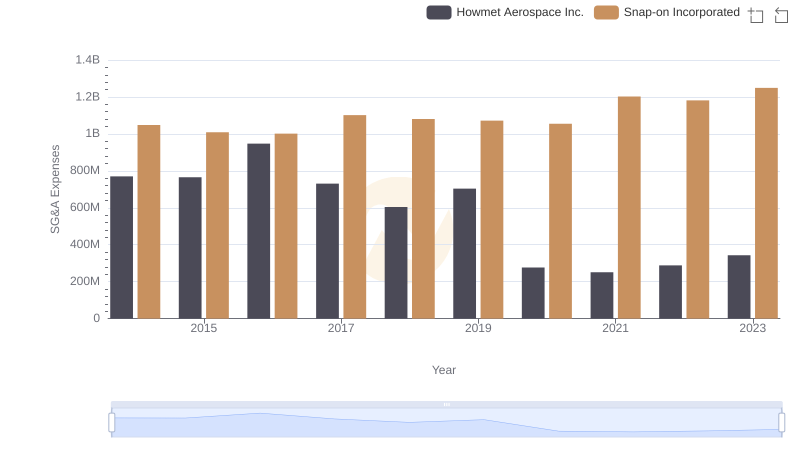The width and height of the screenshot is (800, 461).
Task: Toggle the Howmet Aerospace Inc. legend series
Action: (505, 12)
